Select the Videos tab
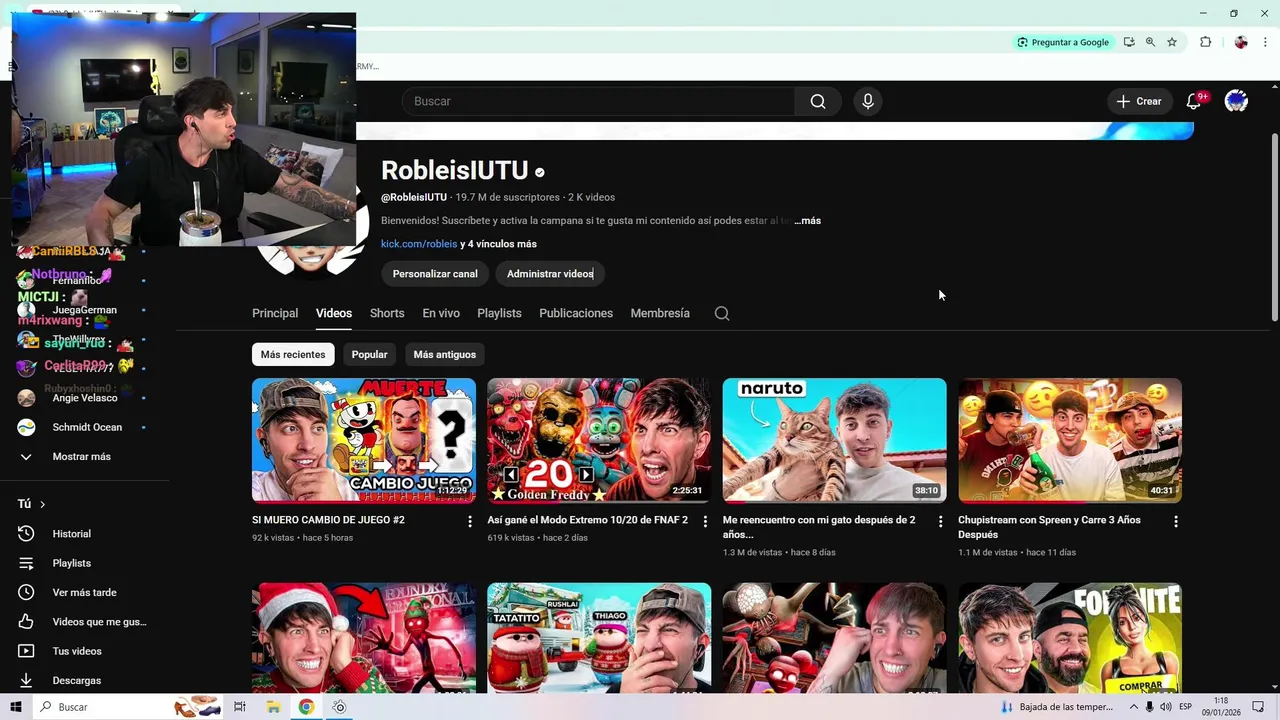1280x720 pixels. (x=334, y=313)
